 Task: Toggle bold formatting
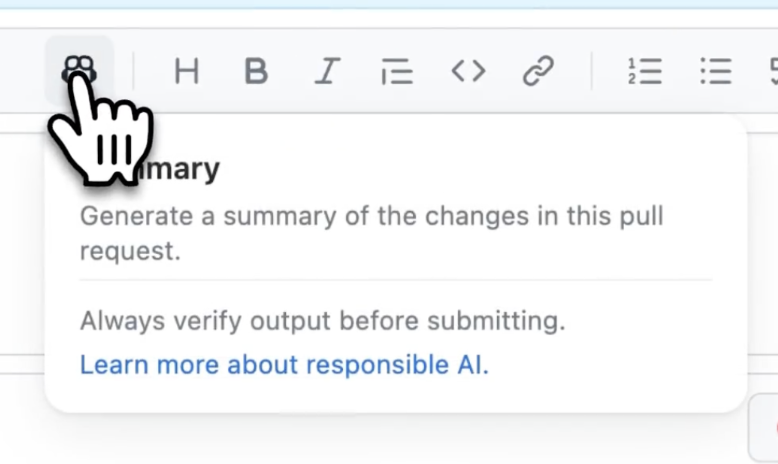point(256,71)
